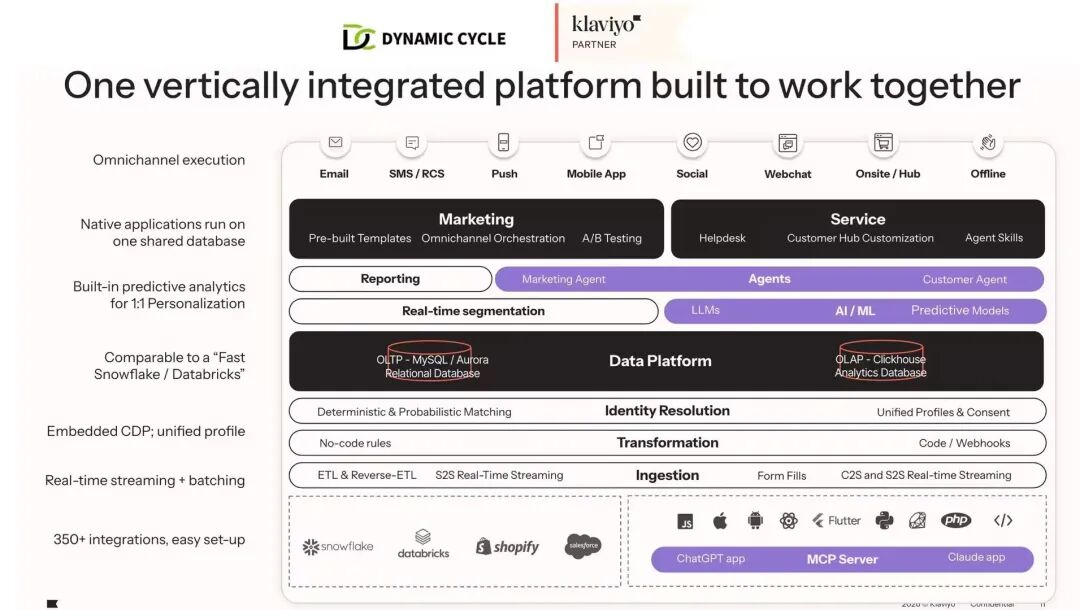Click the Email envelope icon
The width and height of the screenshot is (1080, 610).
335,143
